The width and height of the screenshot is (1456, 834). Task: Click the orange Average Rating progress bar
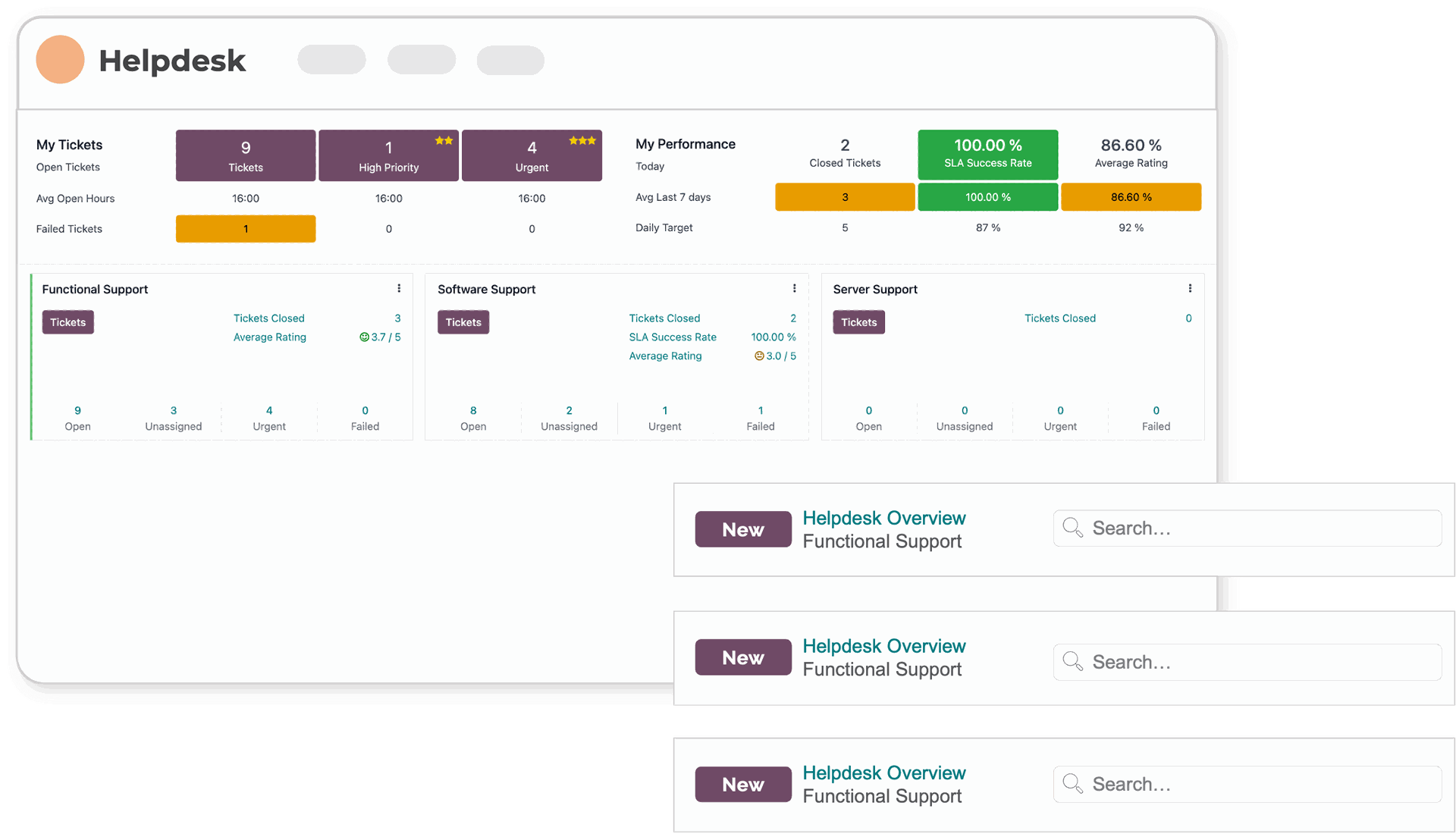[x=1131, y=196]
